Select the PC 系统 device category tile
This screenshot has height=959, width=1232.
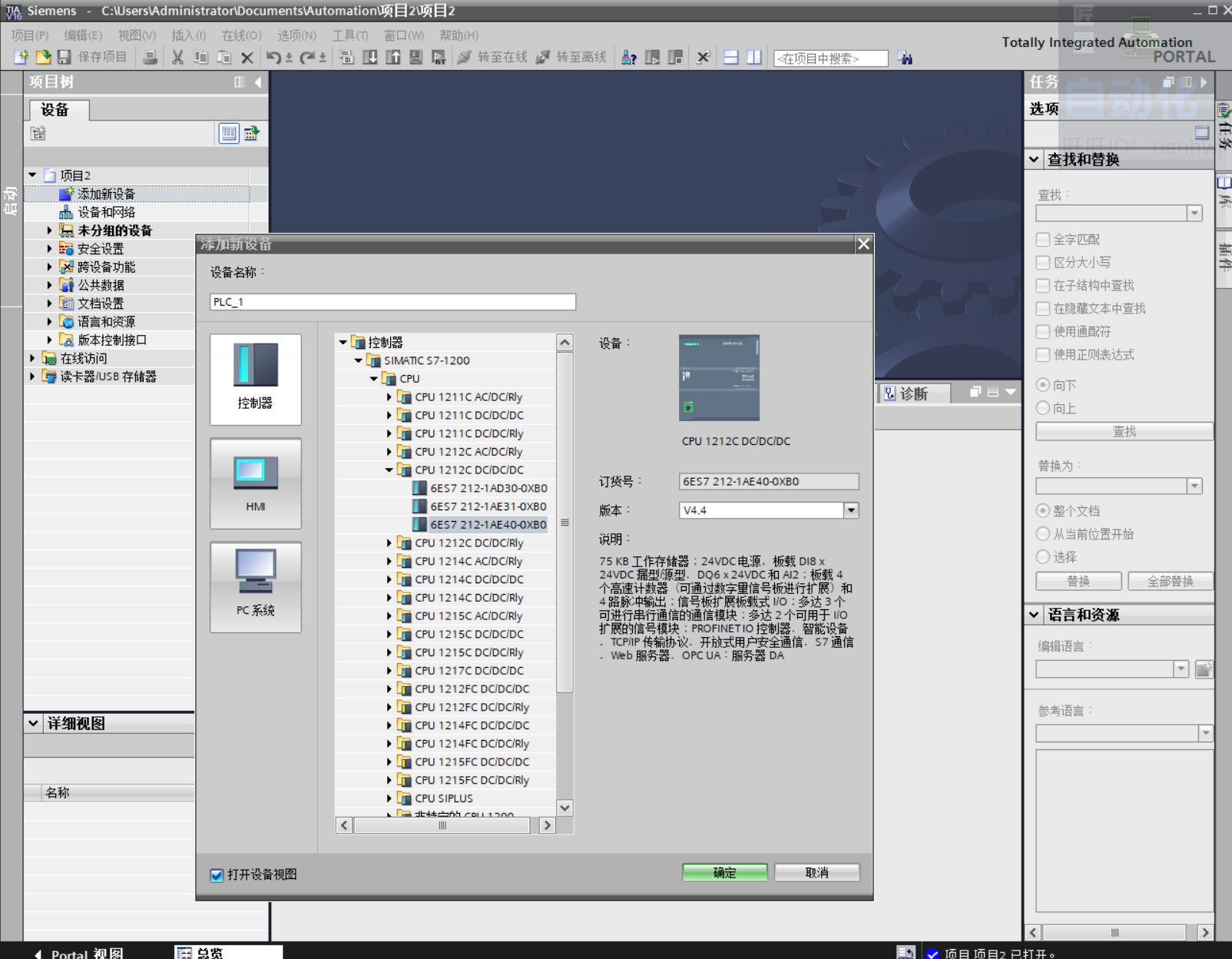pyautogui.click(x=256, y=587)
